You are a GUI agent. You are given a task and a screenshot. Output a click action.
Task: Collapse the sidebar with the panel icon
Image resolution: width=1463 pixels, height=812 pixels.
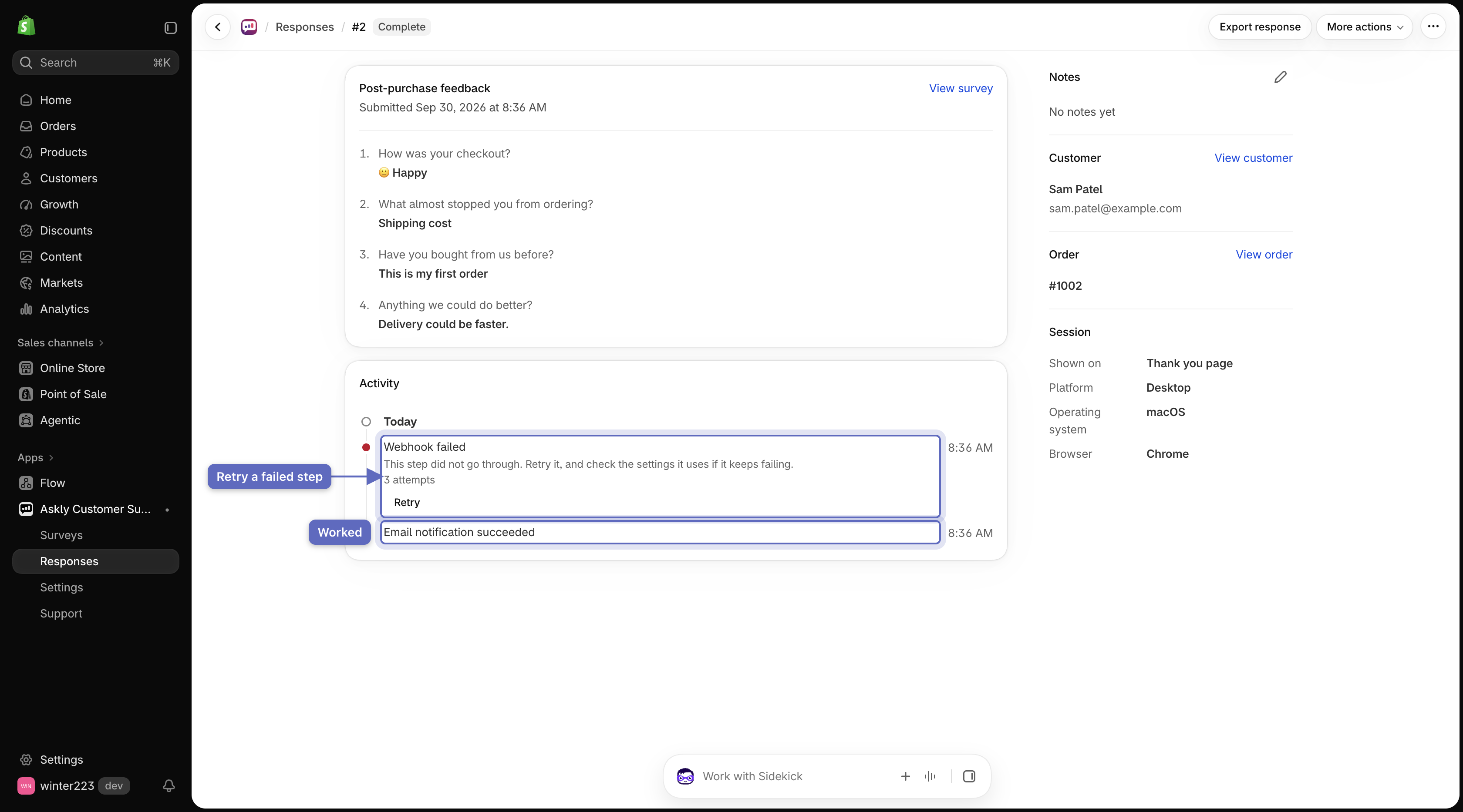[x=170, y=28]
